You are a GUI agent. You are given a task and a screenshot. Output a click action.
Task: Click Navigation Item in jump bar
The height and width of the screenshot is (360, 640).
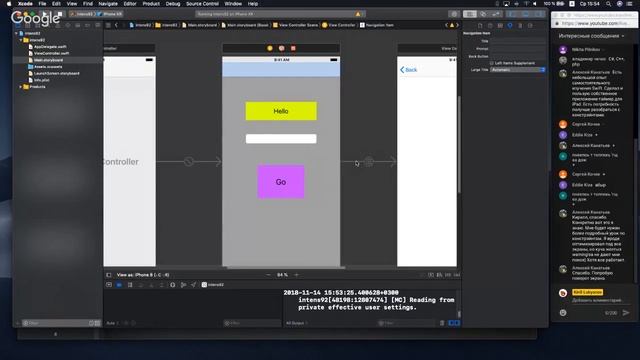tap(377, 25)
